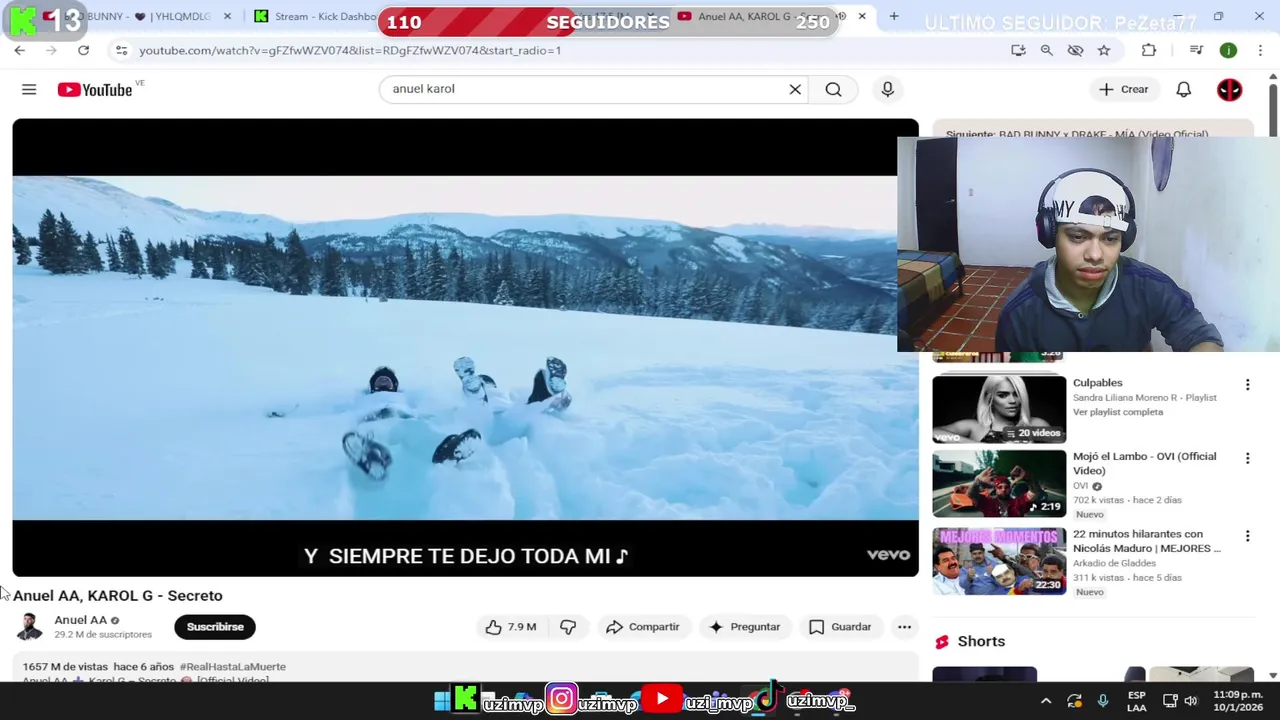Click the Mojó el Lambo thumbnail
This screenshot has height=720, width=1280.
(x=999, y=483)
